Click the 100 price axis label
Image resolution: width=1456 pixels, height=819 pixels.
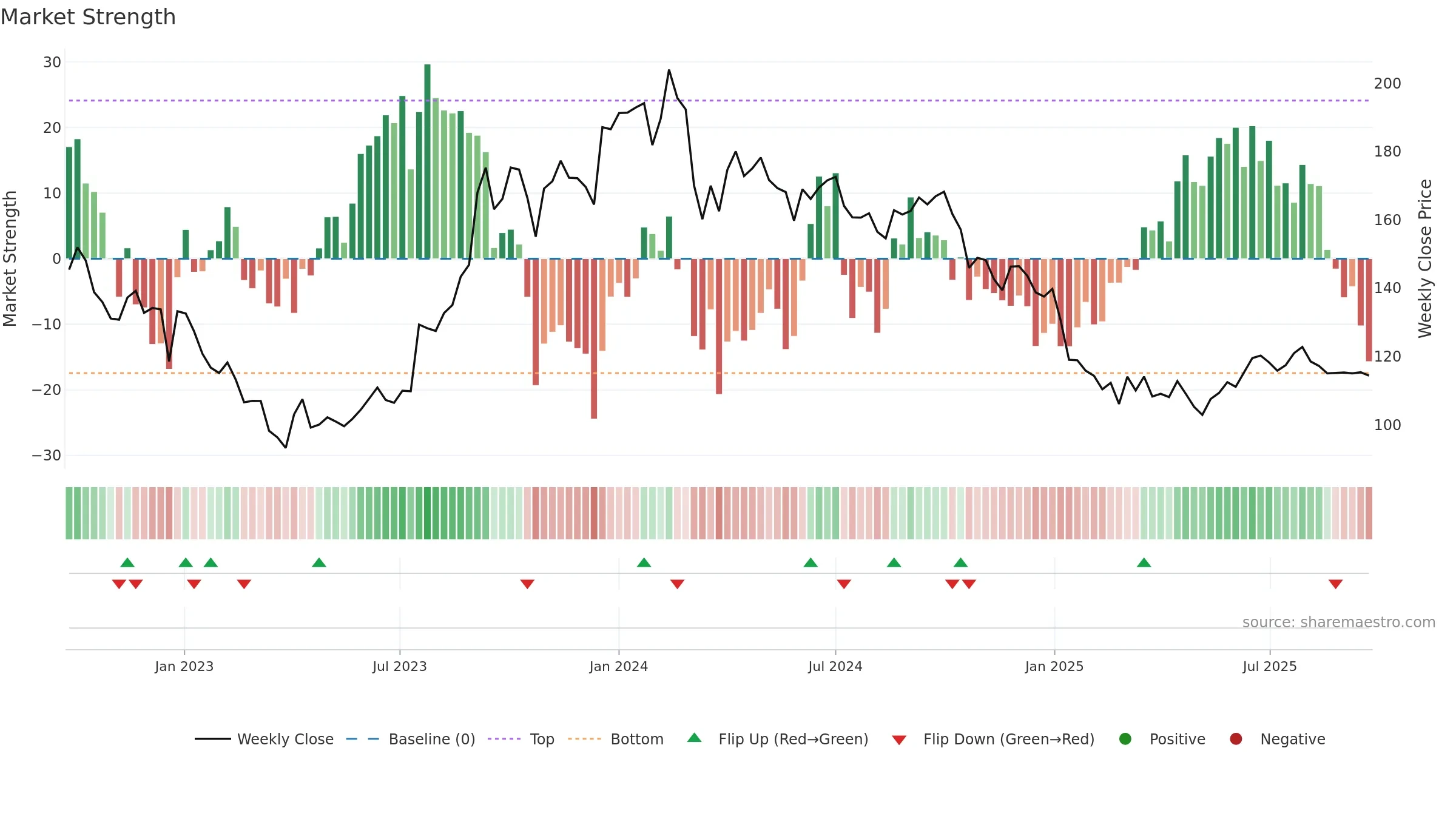(x=1387, y=425)
